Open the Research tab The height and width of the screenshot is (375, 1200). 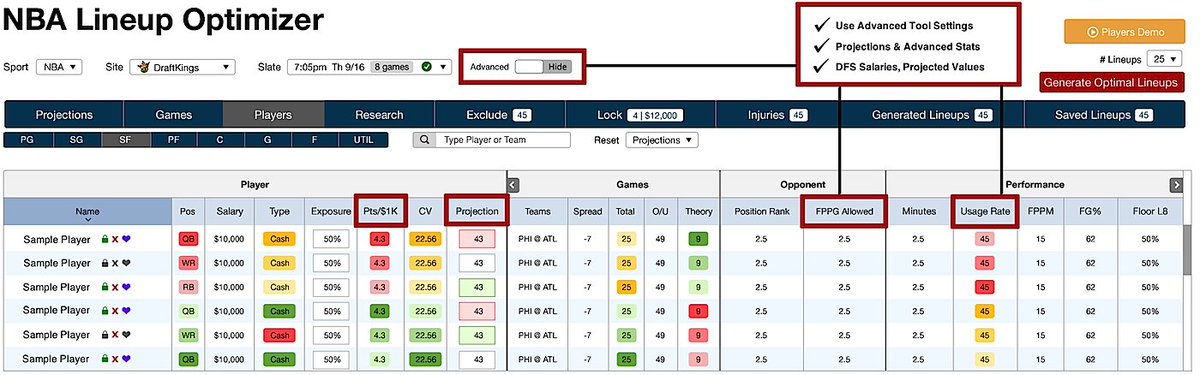pyautogui.click(x=379, y=115)
